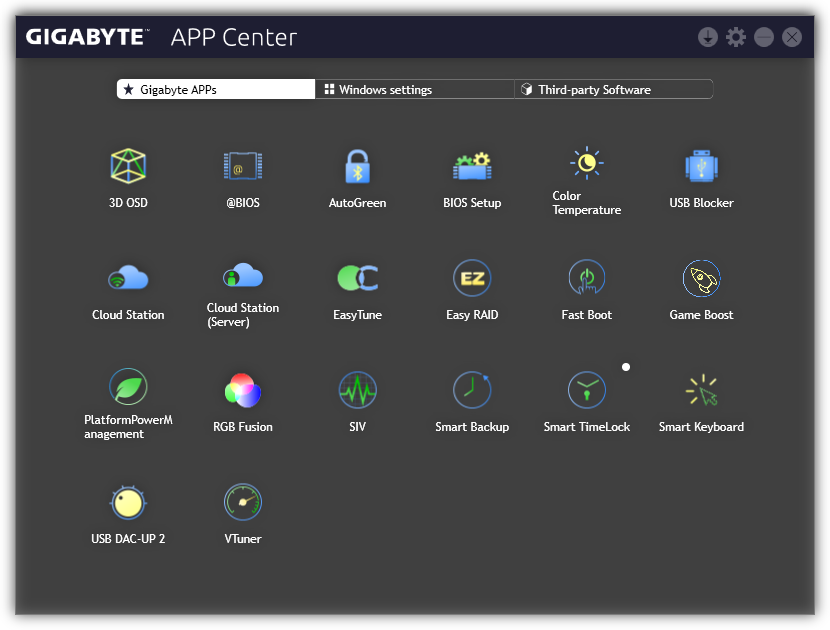Screen dimensions: 830x630
Task: Open the Third-party Software tab
Action: click(x=614, y=89)
